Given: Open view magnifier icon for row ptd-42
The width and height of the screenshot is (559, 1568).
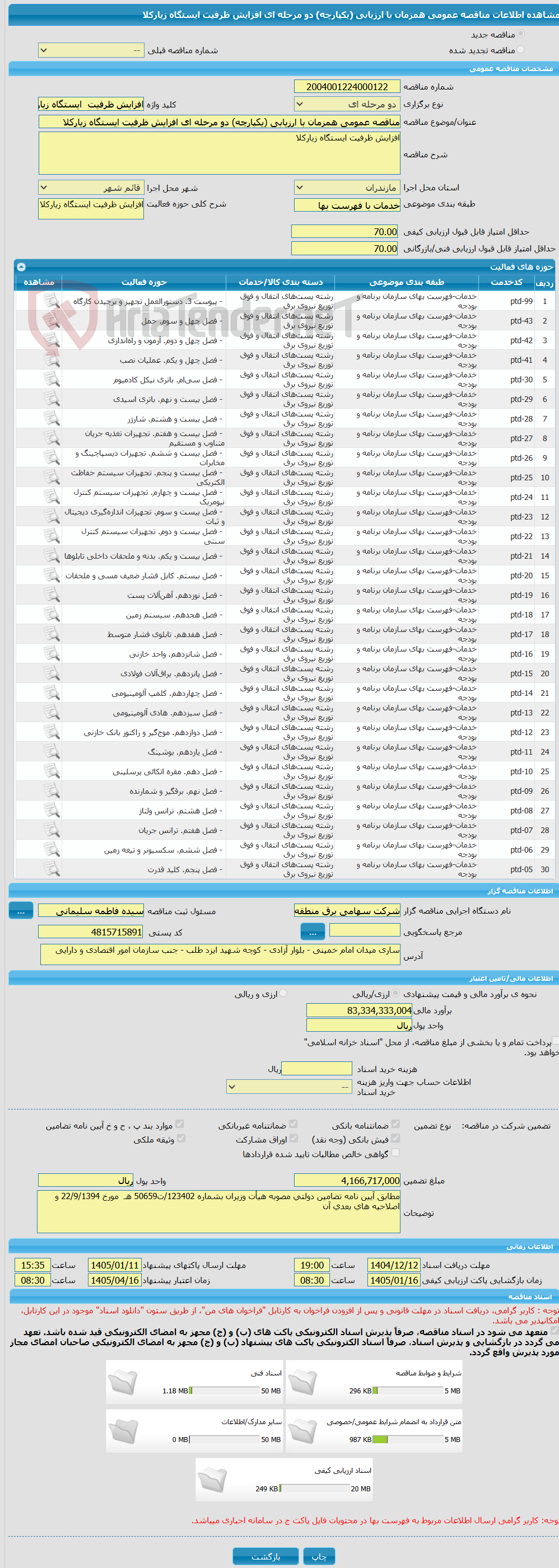Looking at the screenshot, I should pos(52,340).
